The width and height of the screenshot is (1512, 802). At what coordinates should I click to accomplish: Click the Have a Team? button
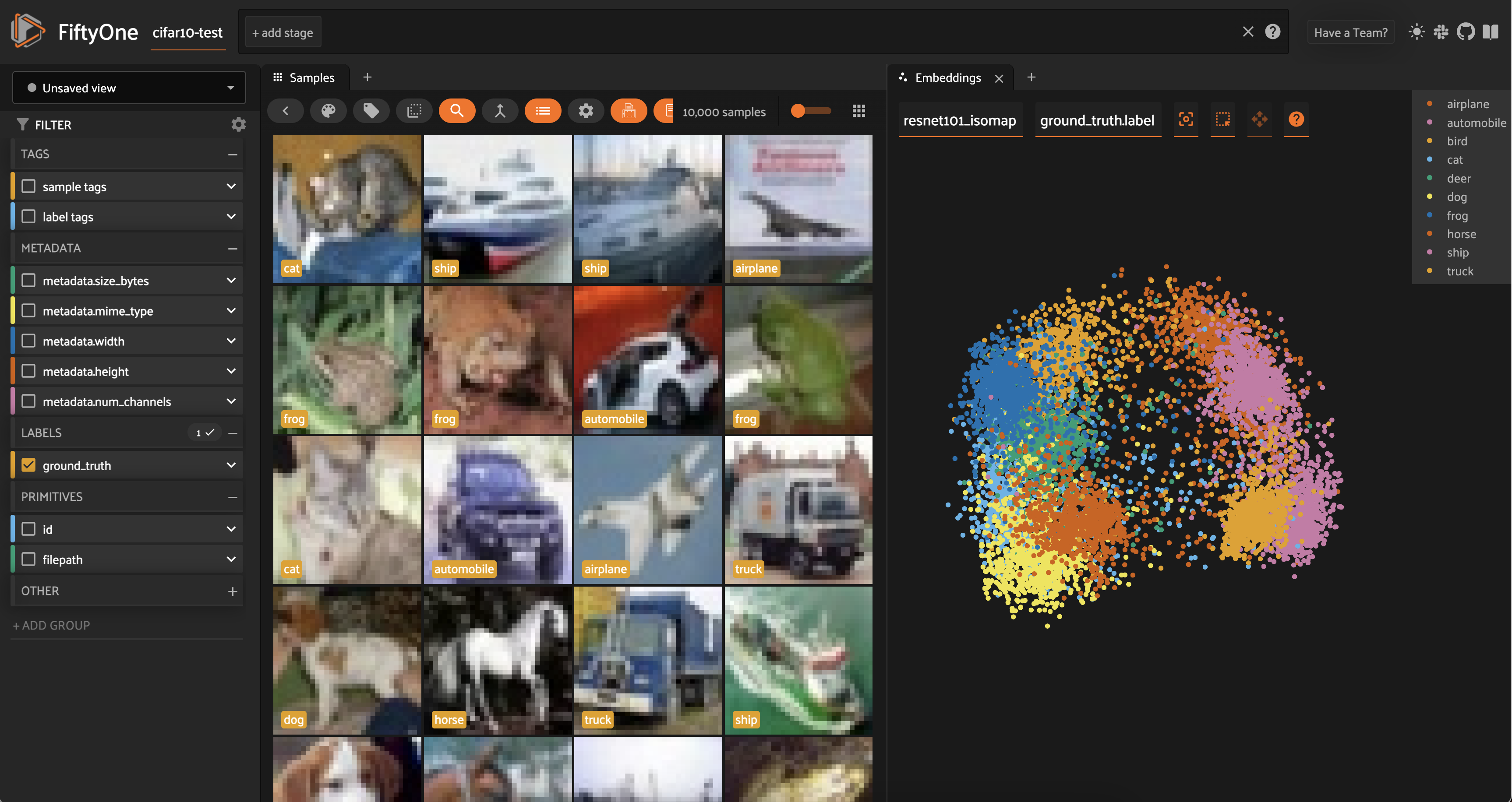pyautogui.click(x=1350, y=33)
